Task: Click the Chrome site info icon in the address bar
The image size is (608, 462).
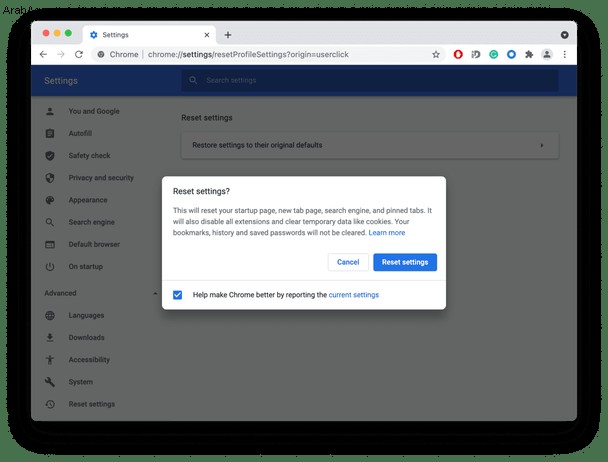Action: tap(101, 55)
